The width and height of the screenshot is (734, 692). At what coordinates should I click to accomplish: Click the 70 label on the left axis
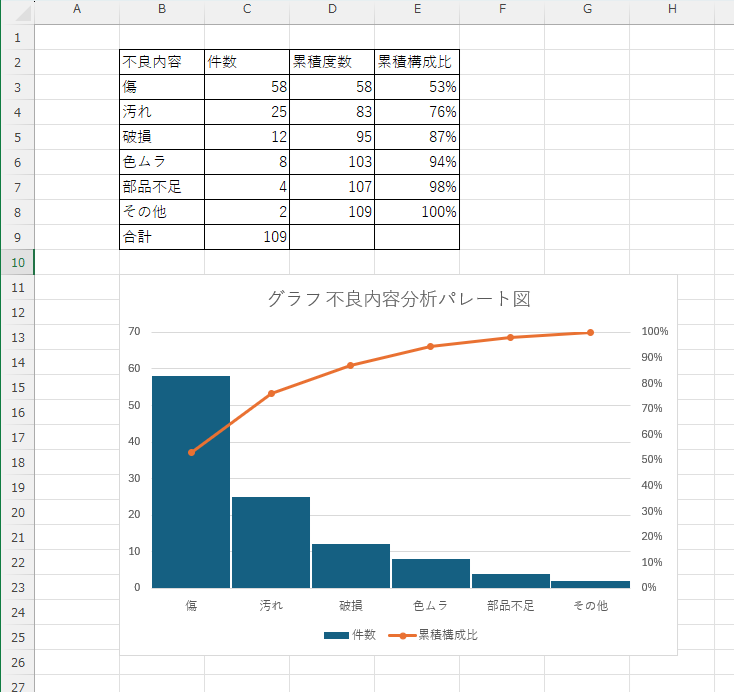134,332
